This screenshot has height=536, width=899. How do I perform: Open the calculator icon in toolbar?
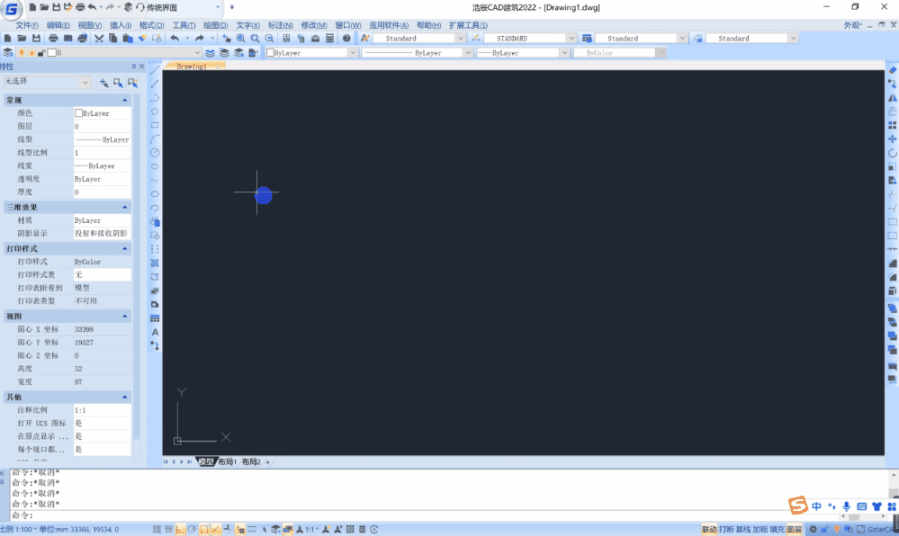point(330,38)
